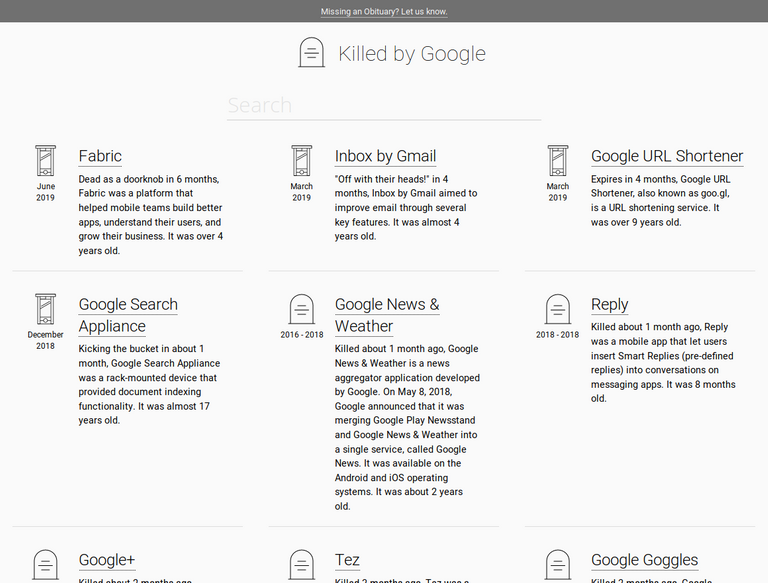This screenshot has width=768, height=583.
Task: Click the tombstone icon beside Google News & Weather
Action: (302, 309)
